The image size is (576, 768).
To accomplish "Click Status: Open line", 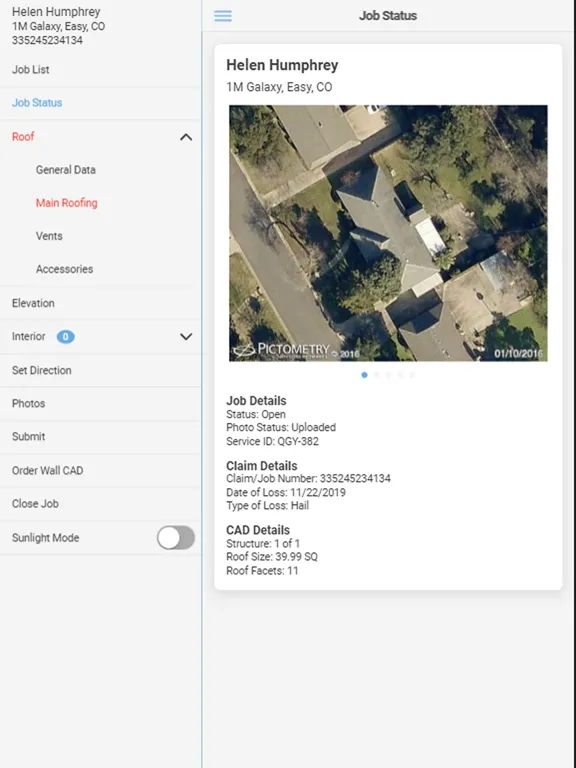I will pyautogui.click(x=256, y=414).
